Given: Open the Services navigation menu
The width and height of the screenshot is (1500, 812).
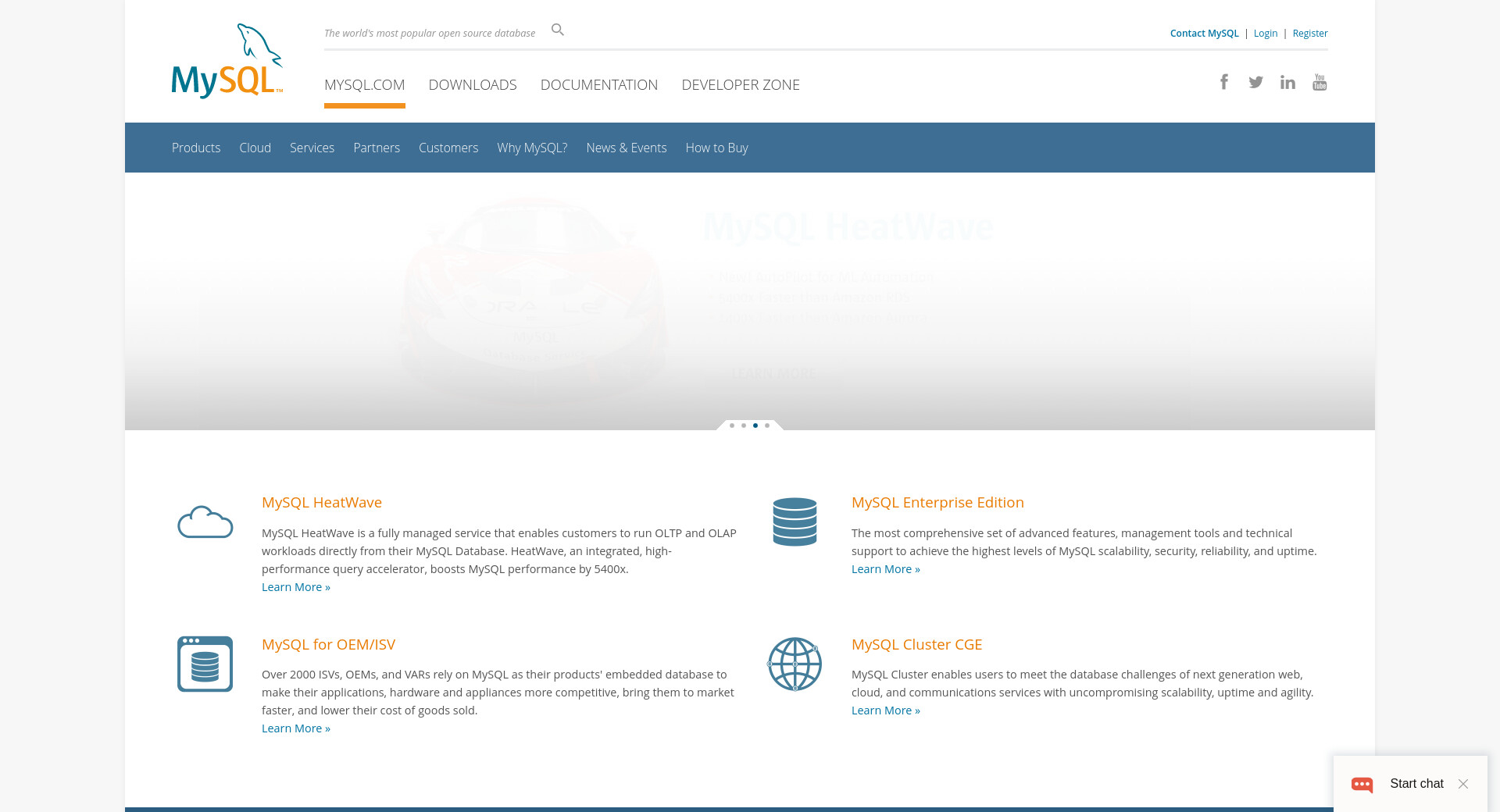Looking at the screenshot, I should point(312,148).
